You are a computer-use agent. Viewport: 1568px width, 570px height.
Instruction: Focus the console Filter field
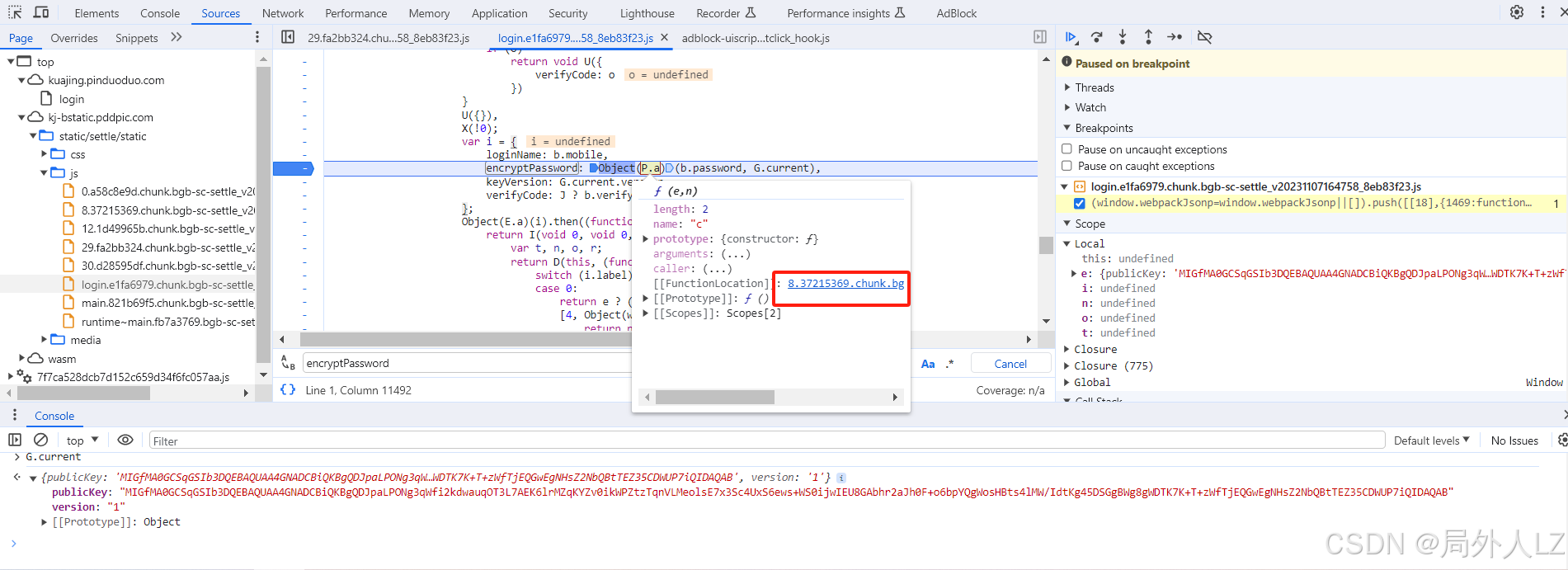[x=765, y=440]
